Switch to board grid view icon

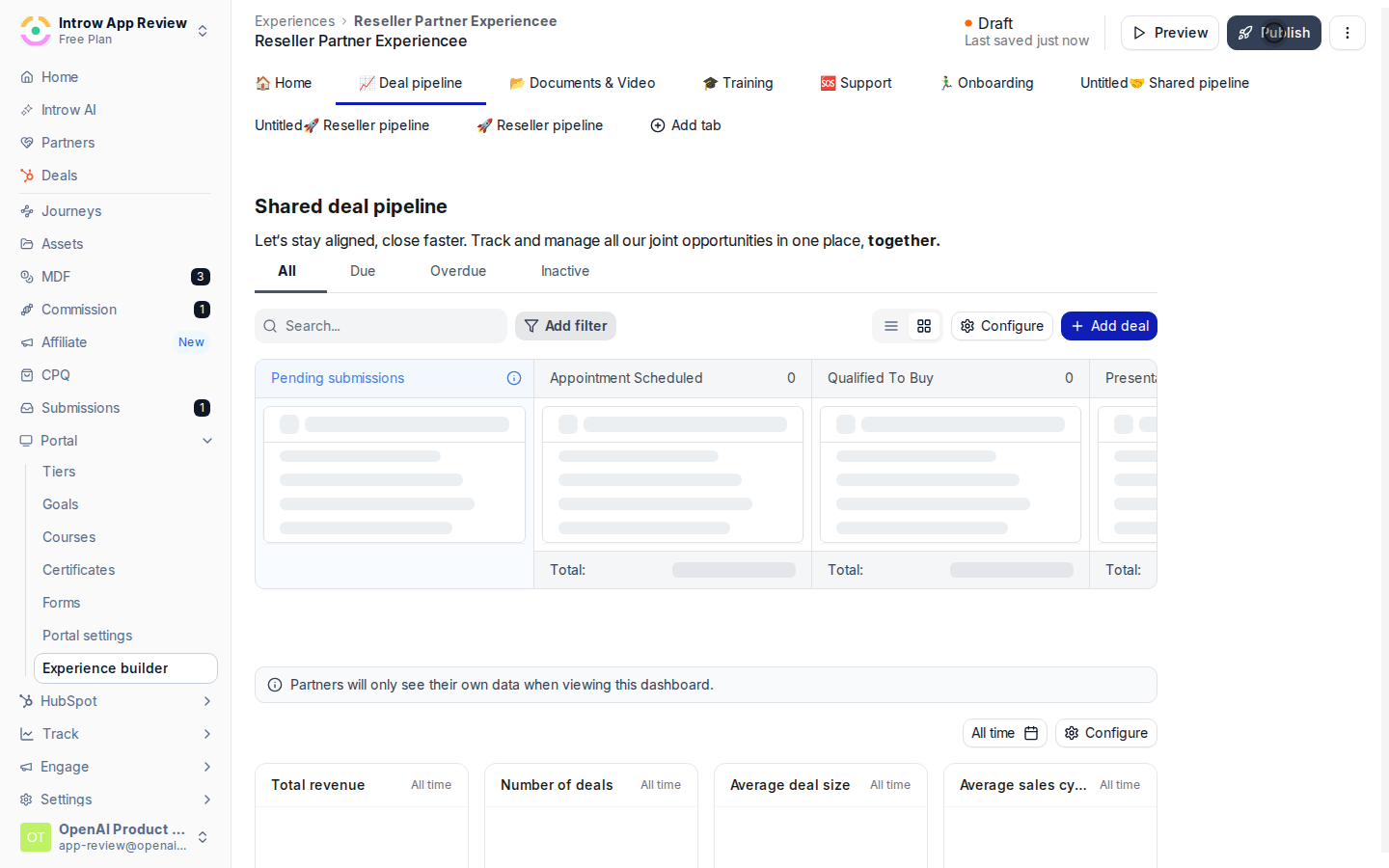click(x=924, y=326)
